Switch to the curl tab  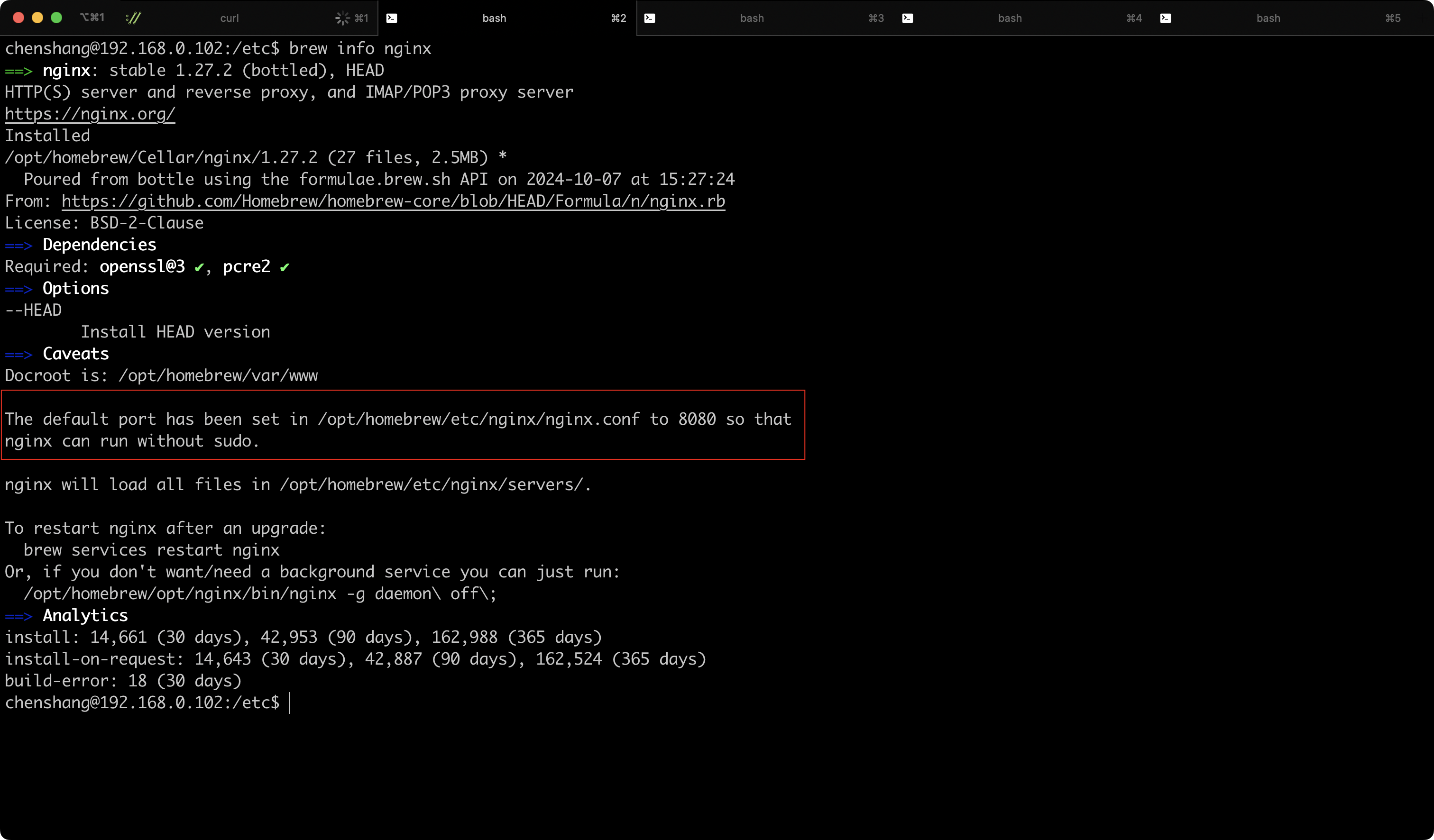point(230,18)
